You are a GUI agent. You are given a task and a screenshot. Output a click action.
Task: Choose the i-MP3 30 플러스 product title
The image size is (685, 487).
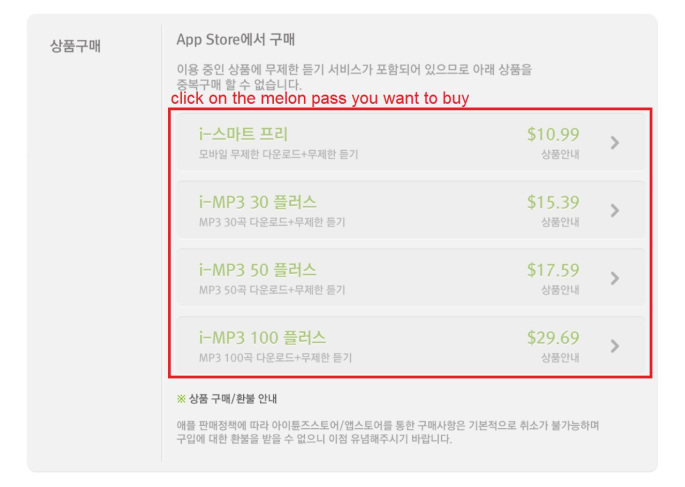click(258, 202)
